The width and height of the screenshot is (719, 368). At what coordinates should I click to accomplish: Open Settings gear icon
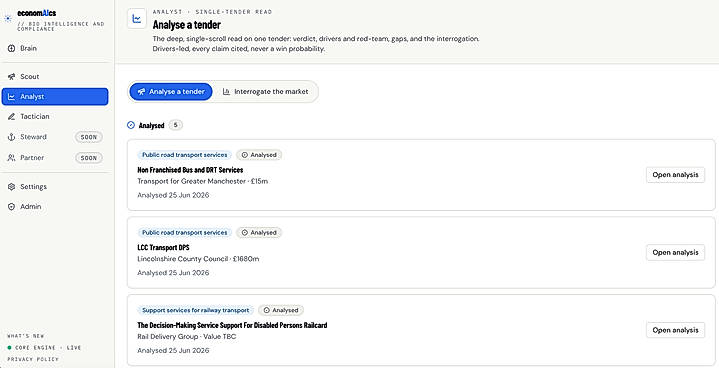(x=11, y=187)
